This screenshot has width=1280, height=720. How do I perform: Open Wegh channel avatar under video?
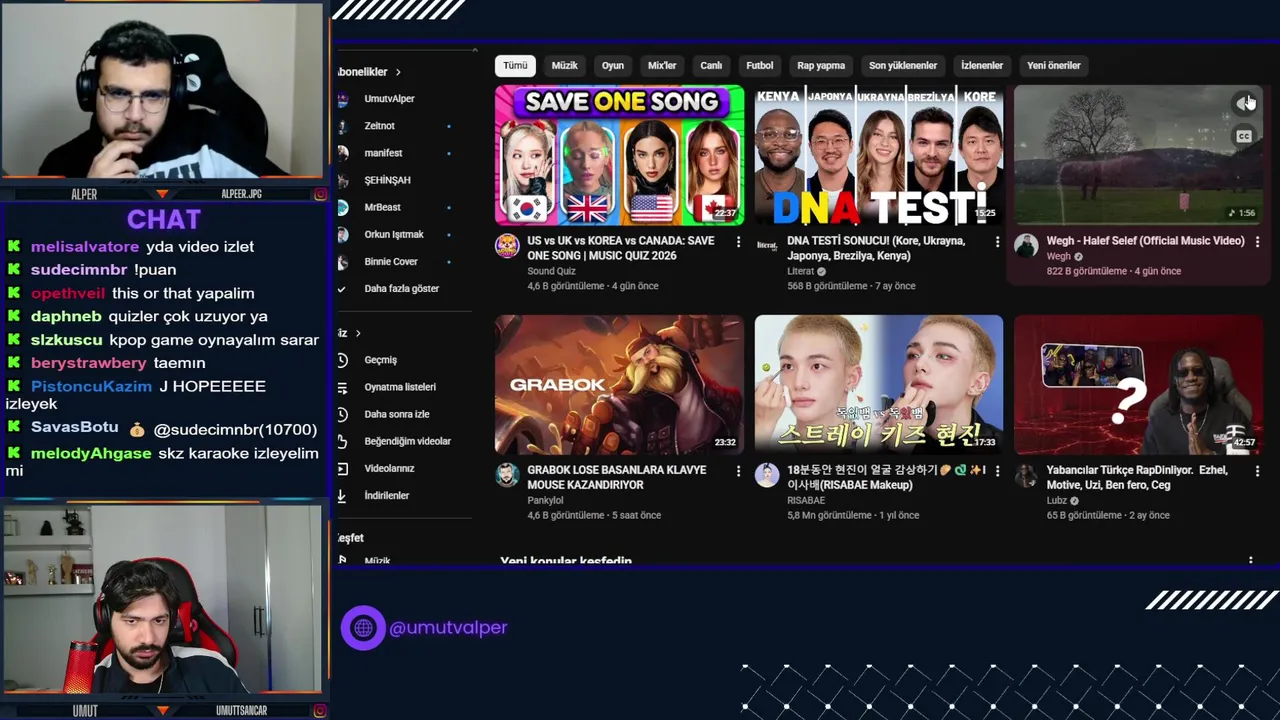point(1026,246)
